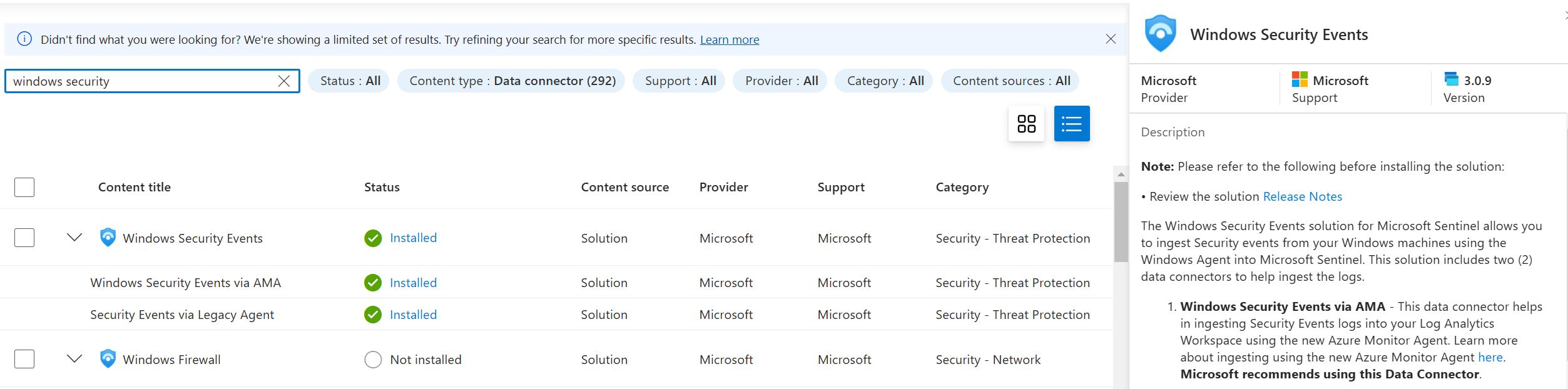Click the version icon beside 3.0.9
The height and width of the screenshot is (389, 1568).
(1451, 79)
